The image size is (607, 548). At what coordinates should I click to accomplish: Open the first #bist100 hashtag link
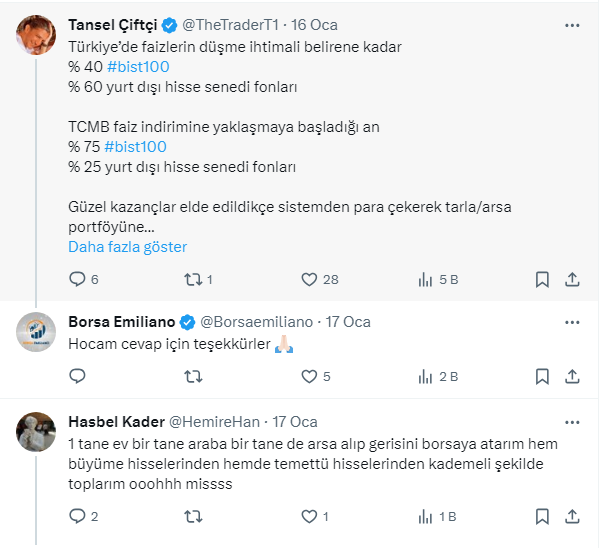point(141,66)
